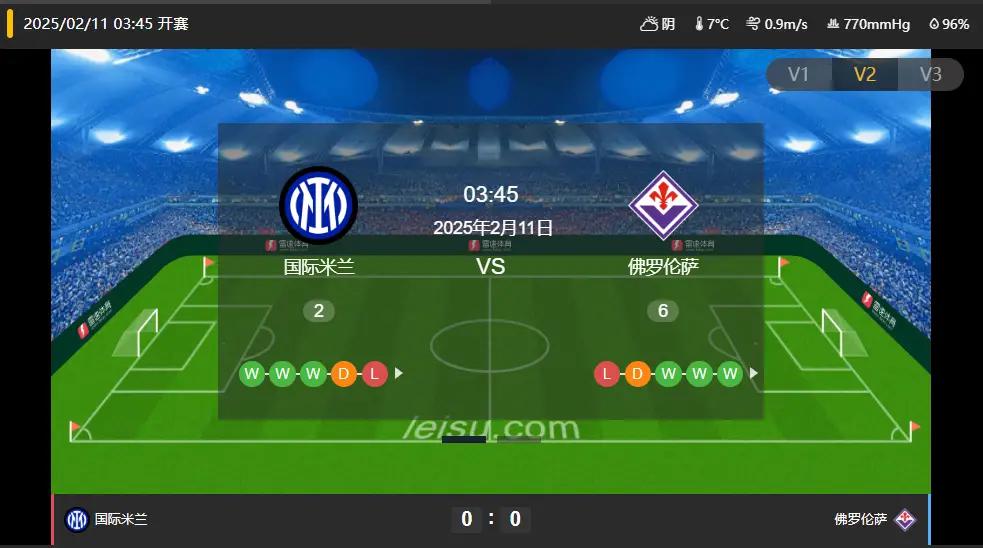Select the V2 view option
Viewport: 983px width, 548px height.
(x=865, y=75)
